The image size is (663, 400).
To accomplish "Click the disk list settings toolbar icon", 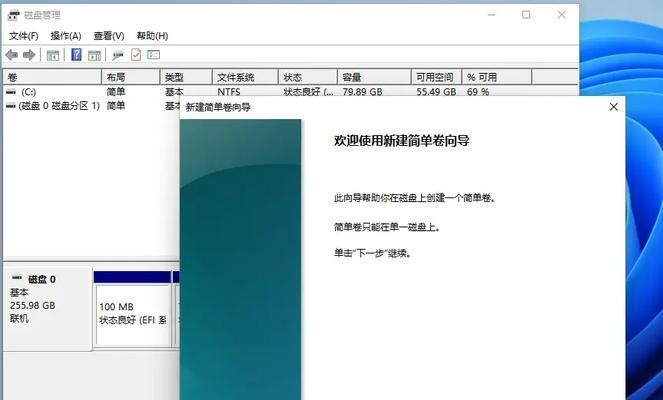I will (153, 55).
